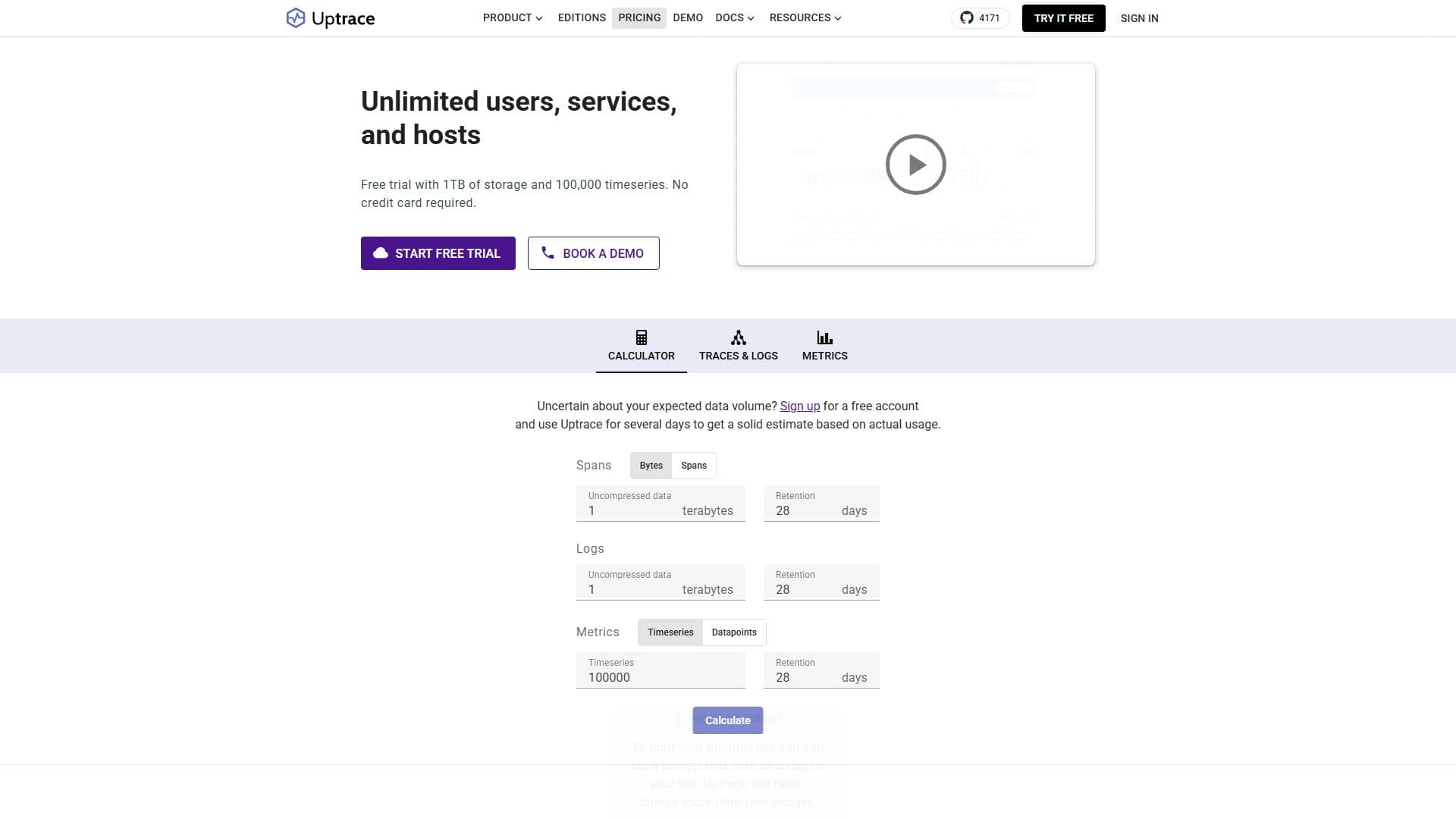Open the PRICING nav item
This screenshot has width=1456, height=819.
(x=639, y=18)
